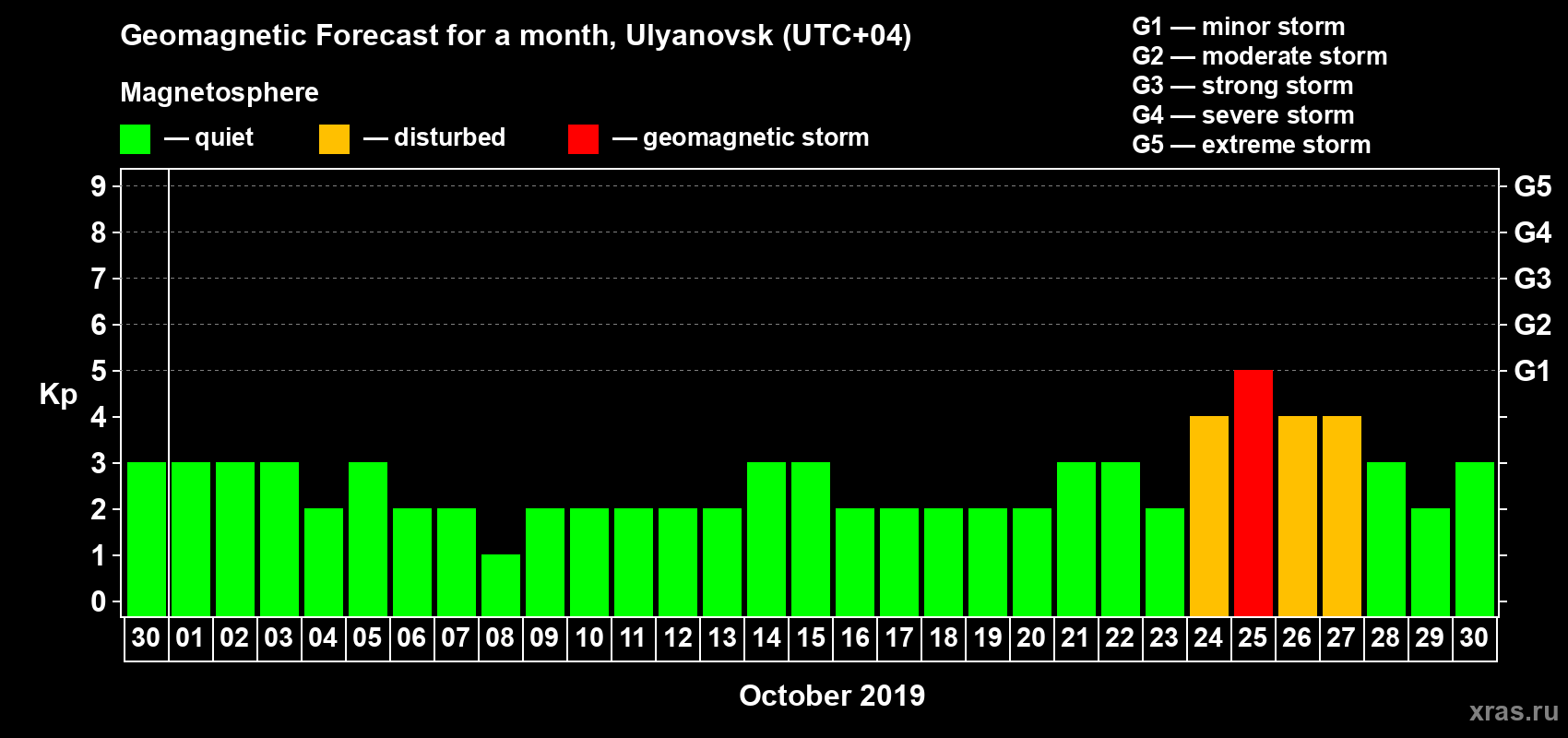Click the G1 right axis label
The image size is (1568, 738).
pos(1533,371)
